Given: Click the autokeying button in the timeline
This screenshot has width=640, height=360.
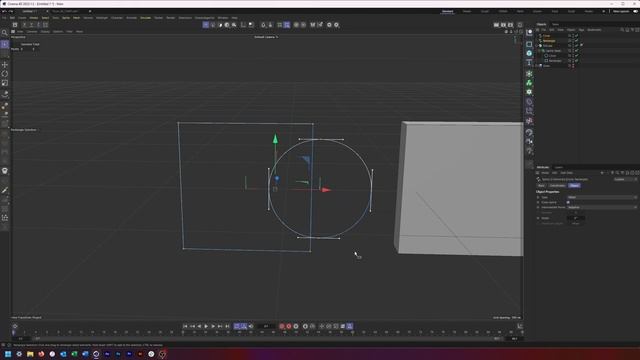Looking at the screenshot, I should (x=289, y=326).
